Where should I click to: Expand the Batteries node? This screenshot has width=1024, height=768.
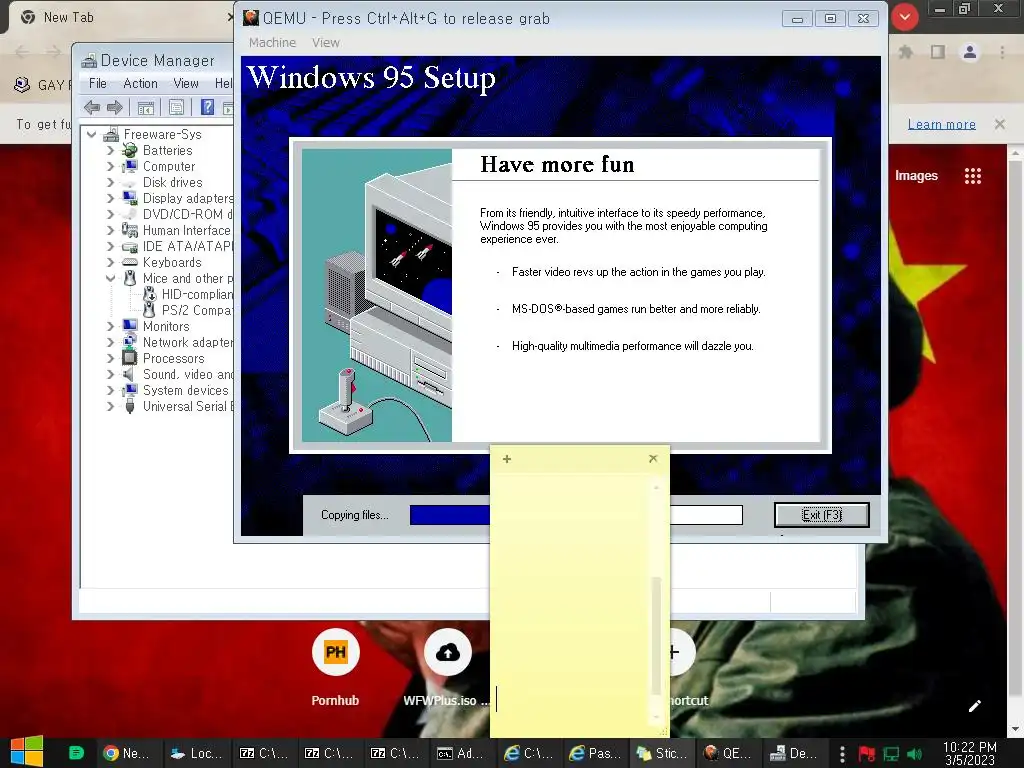110,150
